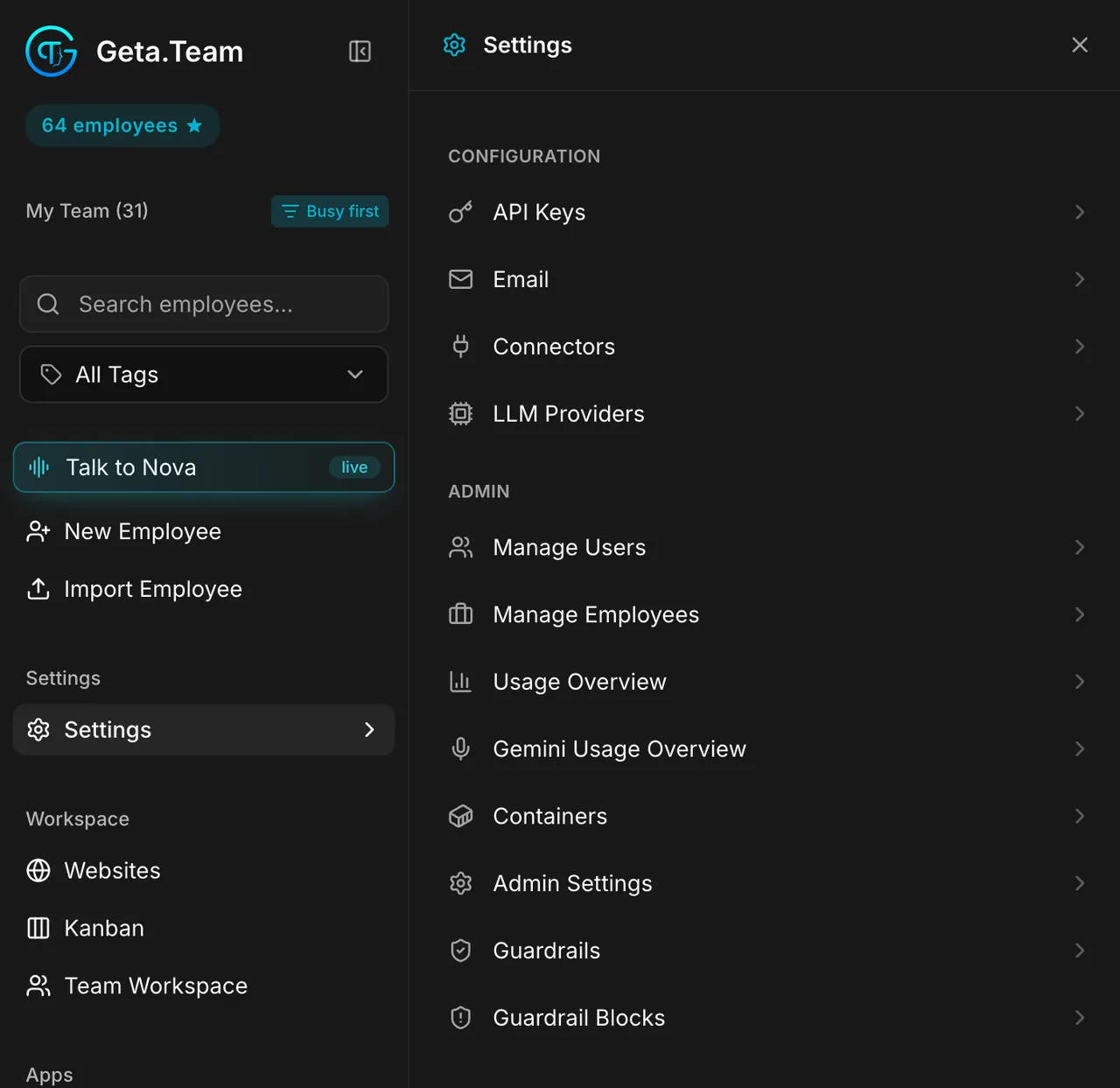Expand Containers row chevron
This screenshot has width=1120, height=1088.
(1080, 816)
